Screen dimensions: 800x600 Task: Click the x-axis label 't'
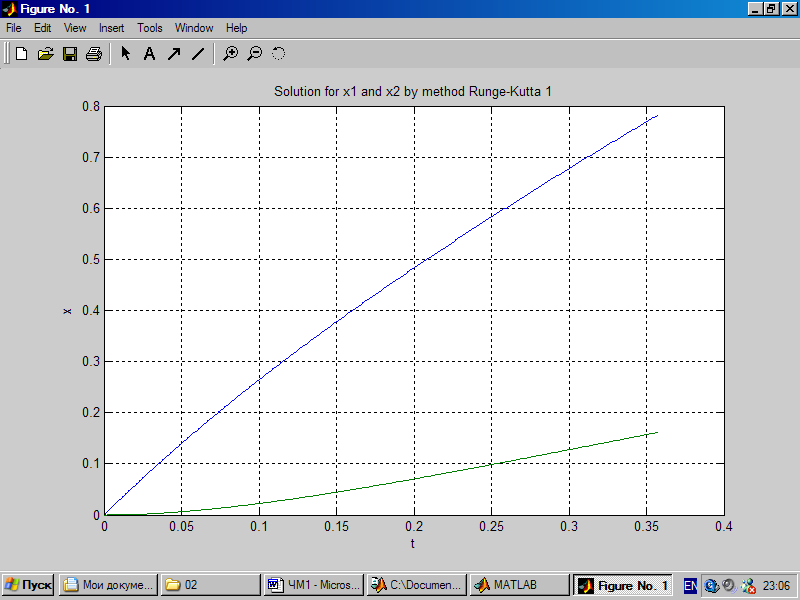pos(413,543)
